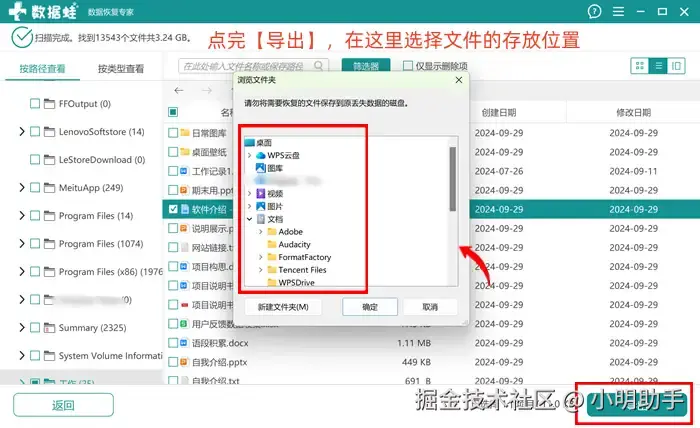Image resolution: width=700 pixels, height=428 pixels.
Task: Close the browse folder dialog
Action: 458,80
